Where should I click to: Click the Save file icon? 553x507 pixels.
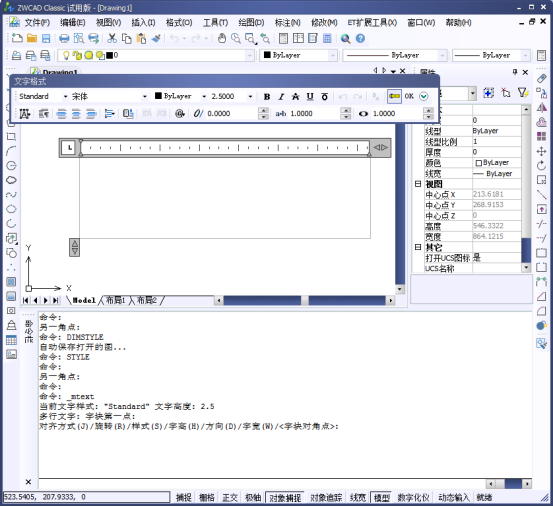46,38
